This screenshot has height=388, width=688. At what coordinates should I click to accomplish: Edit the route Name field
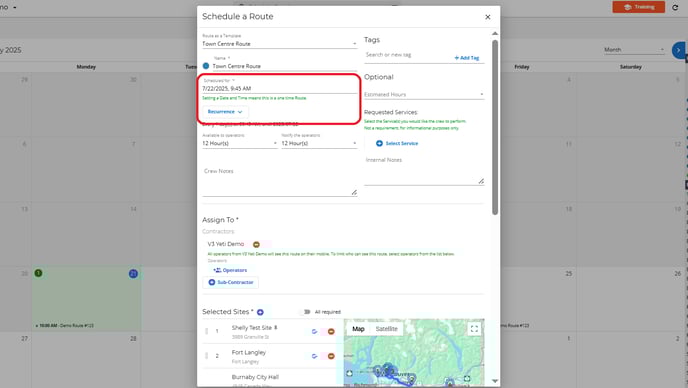pyautogui.click(x=284, y=66)
